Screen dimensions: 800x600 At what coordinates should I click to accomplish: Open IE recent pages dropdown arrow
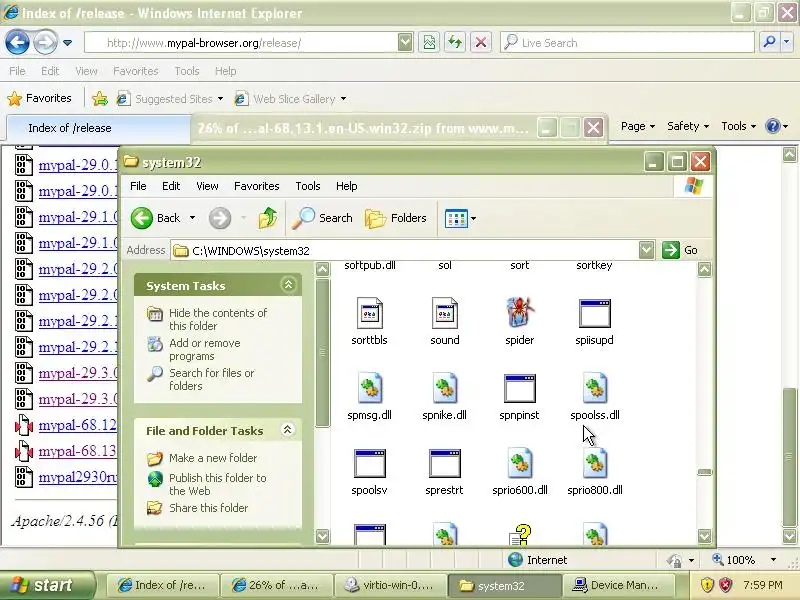67,43
